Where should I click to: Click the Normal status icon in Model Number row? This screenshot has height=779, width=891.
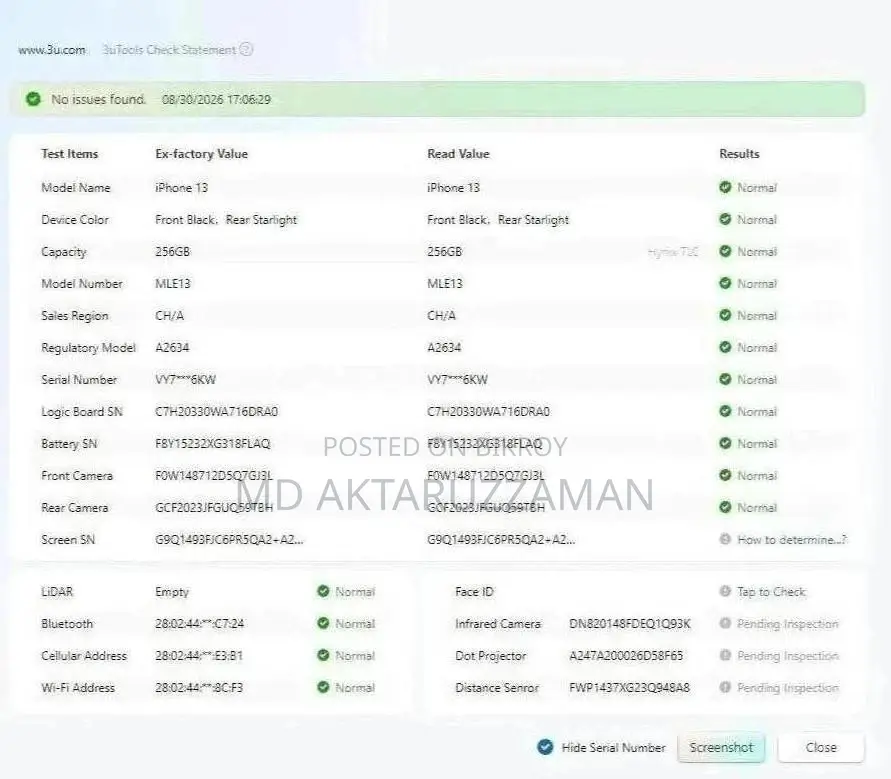tap(725, 283)
